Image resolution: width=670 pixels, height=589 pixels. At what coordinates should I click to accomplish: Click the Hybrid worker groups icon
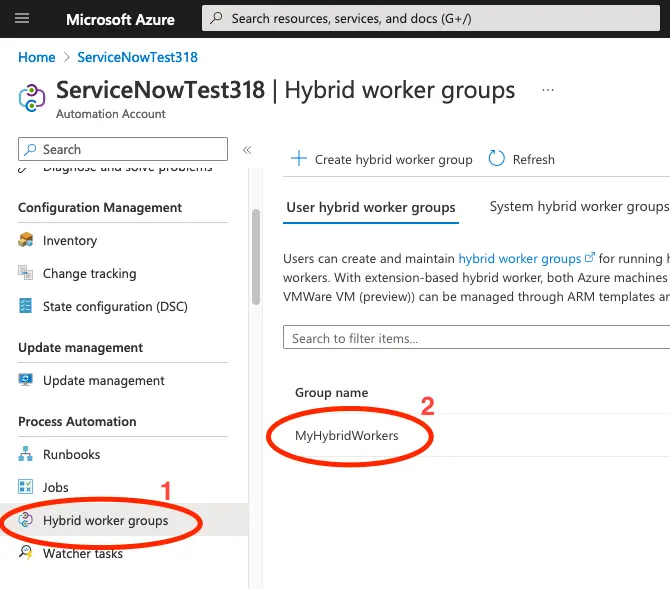(25, 520)
